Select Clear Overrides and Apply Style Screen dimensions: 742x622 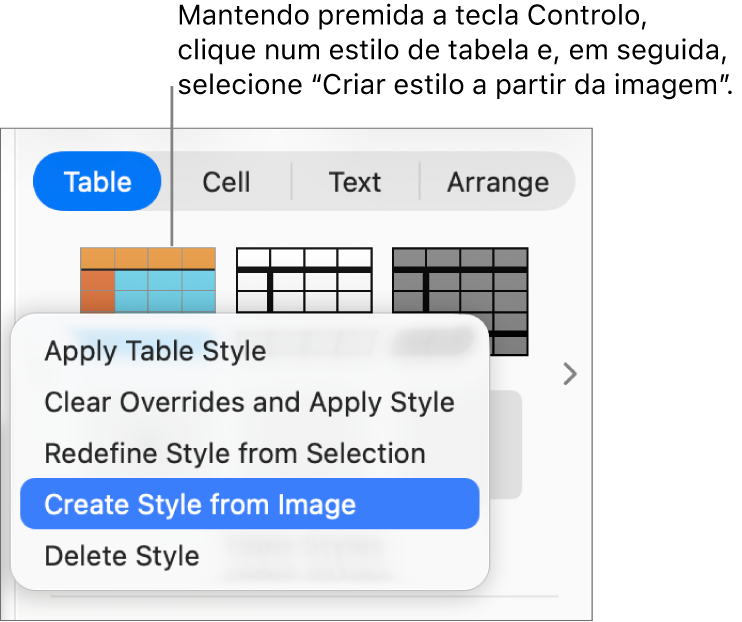point(249,402)
